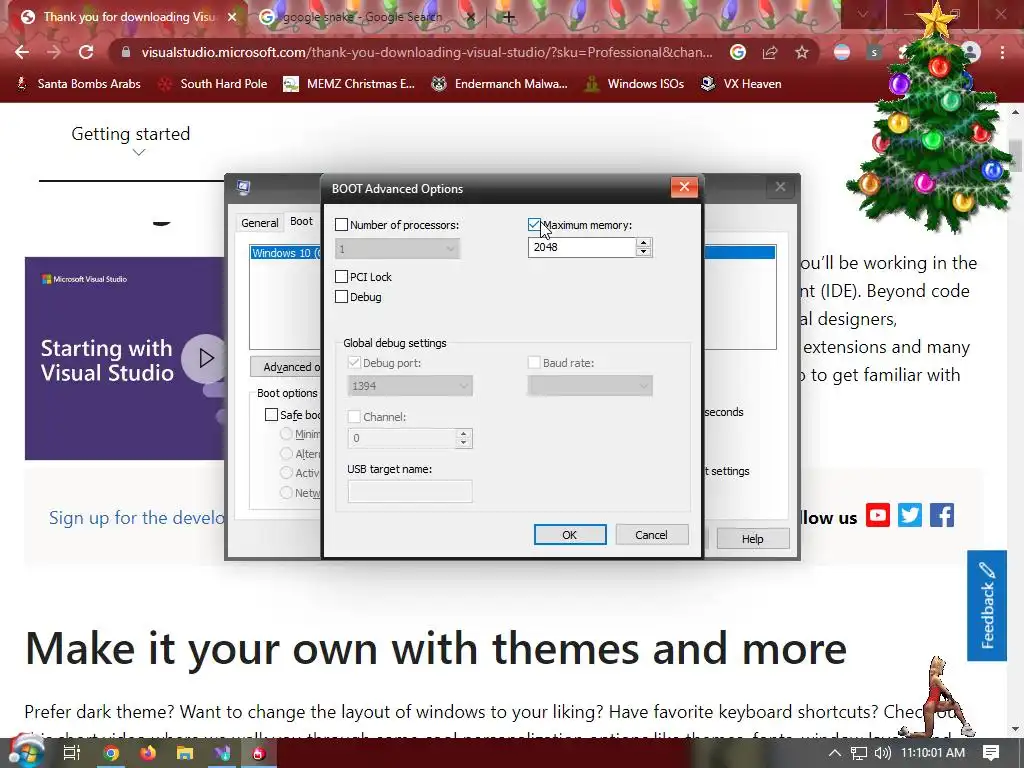Screen dimensions: 1024x768
Task: Reload the page with the refresh icon
Action: pos(86,52)
